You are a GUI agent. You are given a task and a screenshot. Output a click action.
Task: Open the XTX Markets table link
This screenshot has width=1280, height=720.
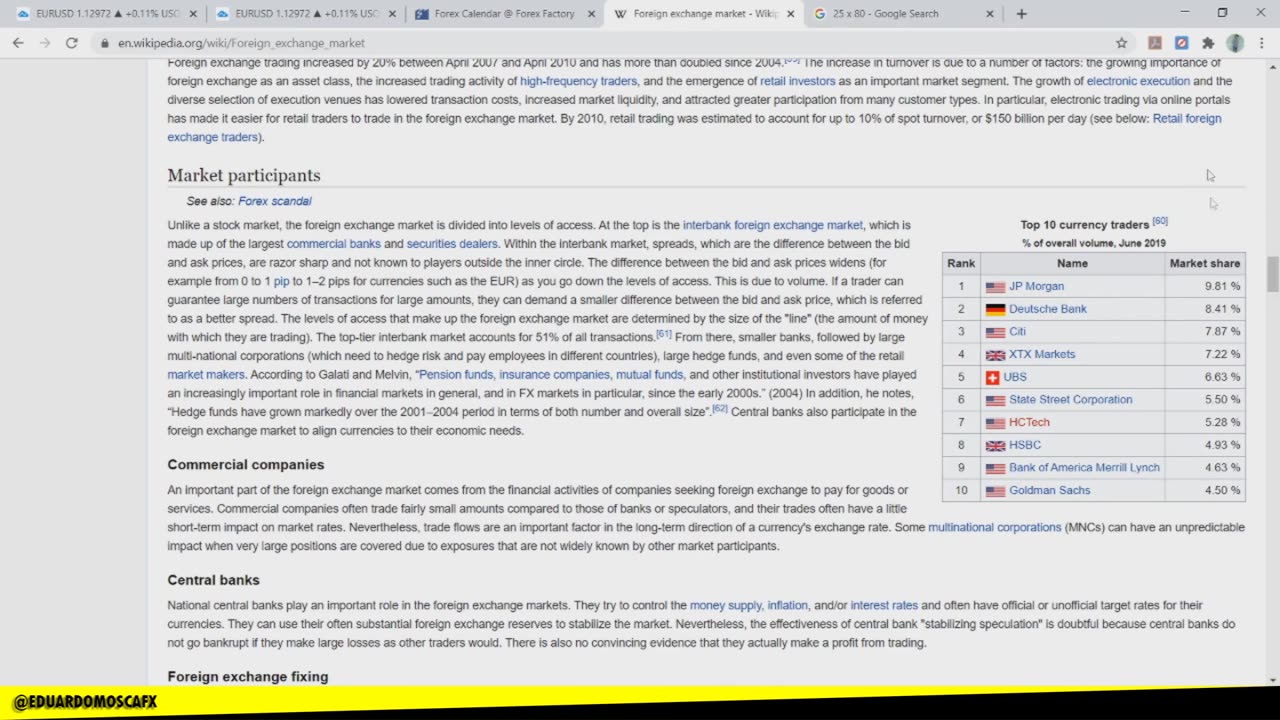tap(1042, 354)
